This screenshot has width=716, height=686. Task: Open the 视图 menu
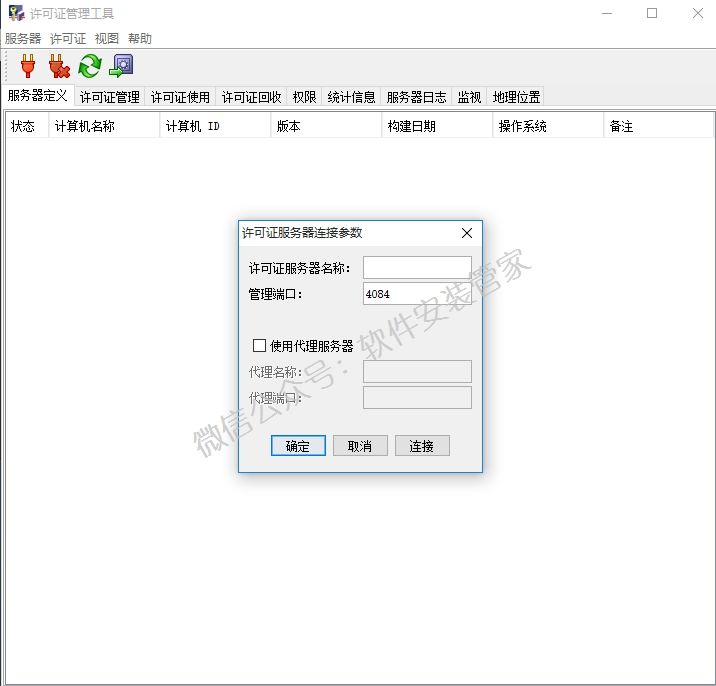[x=107, y=39]
